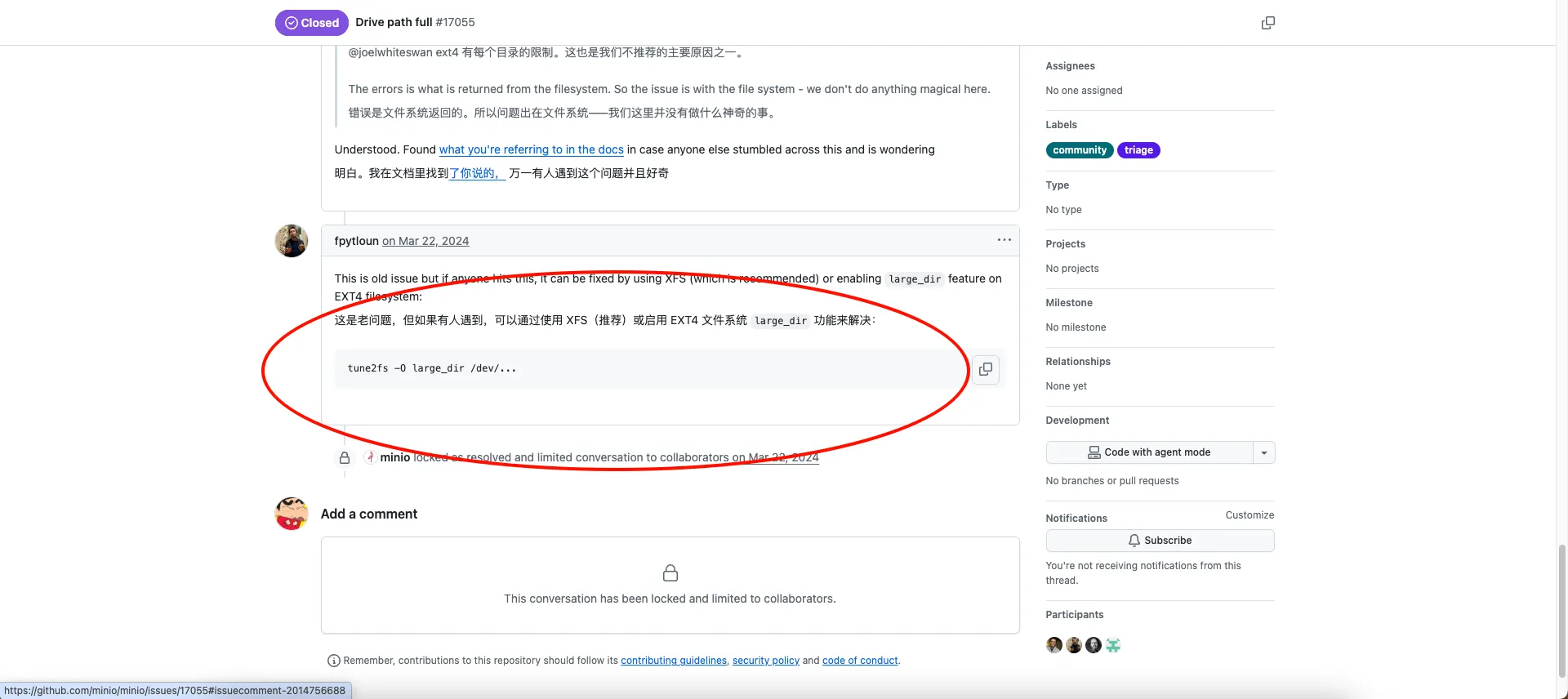Screen dimensions: 1568x699
Task: Click the Labels heading in the sidebar
Action: (x=1061, y=125)
